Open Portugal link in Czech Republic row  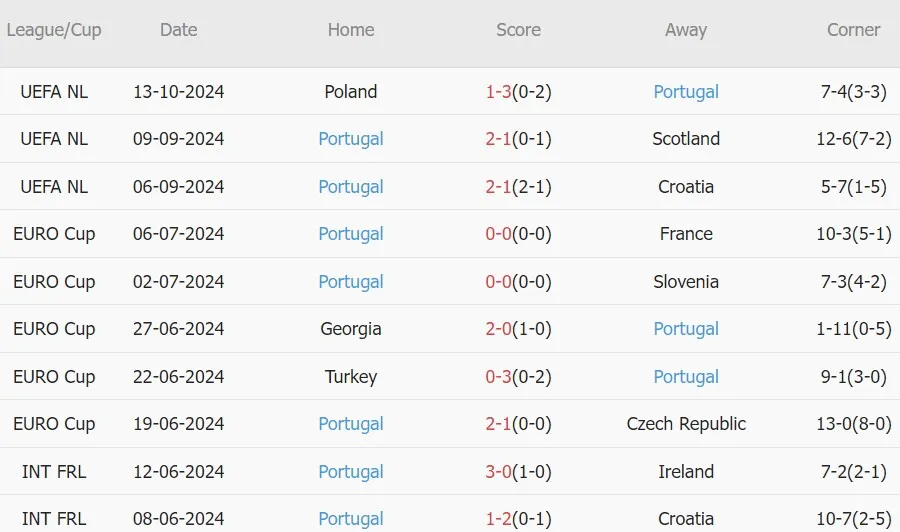[351, 424]
